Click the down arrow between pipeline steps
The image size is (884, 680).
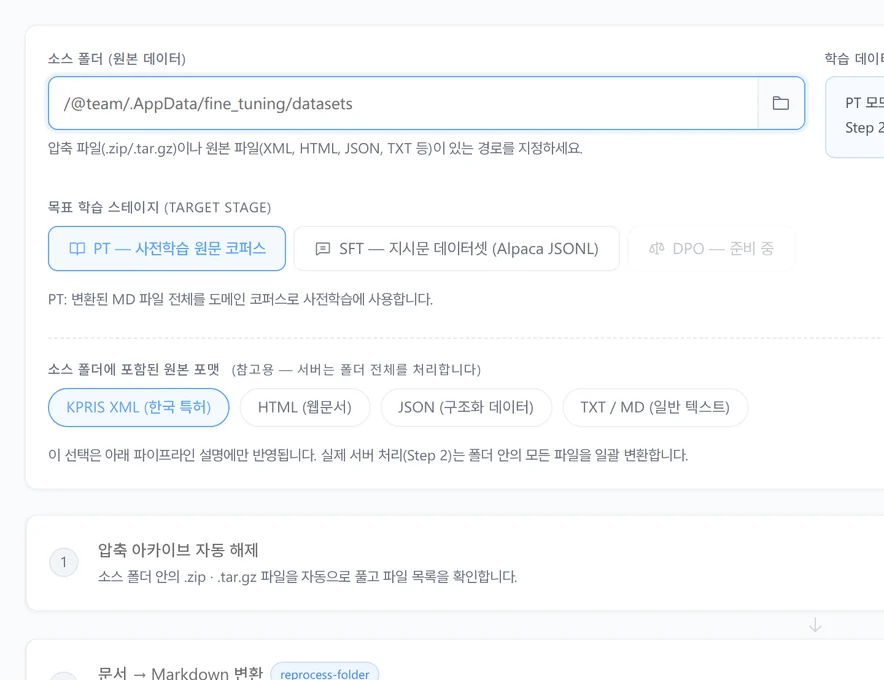click(815, 625)
